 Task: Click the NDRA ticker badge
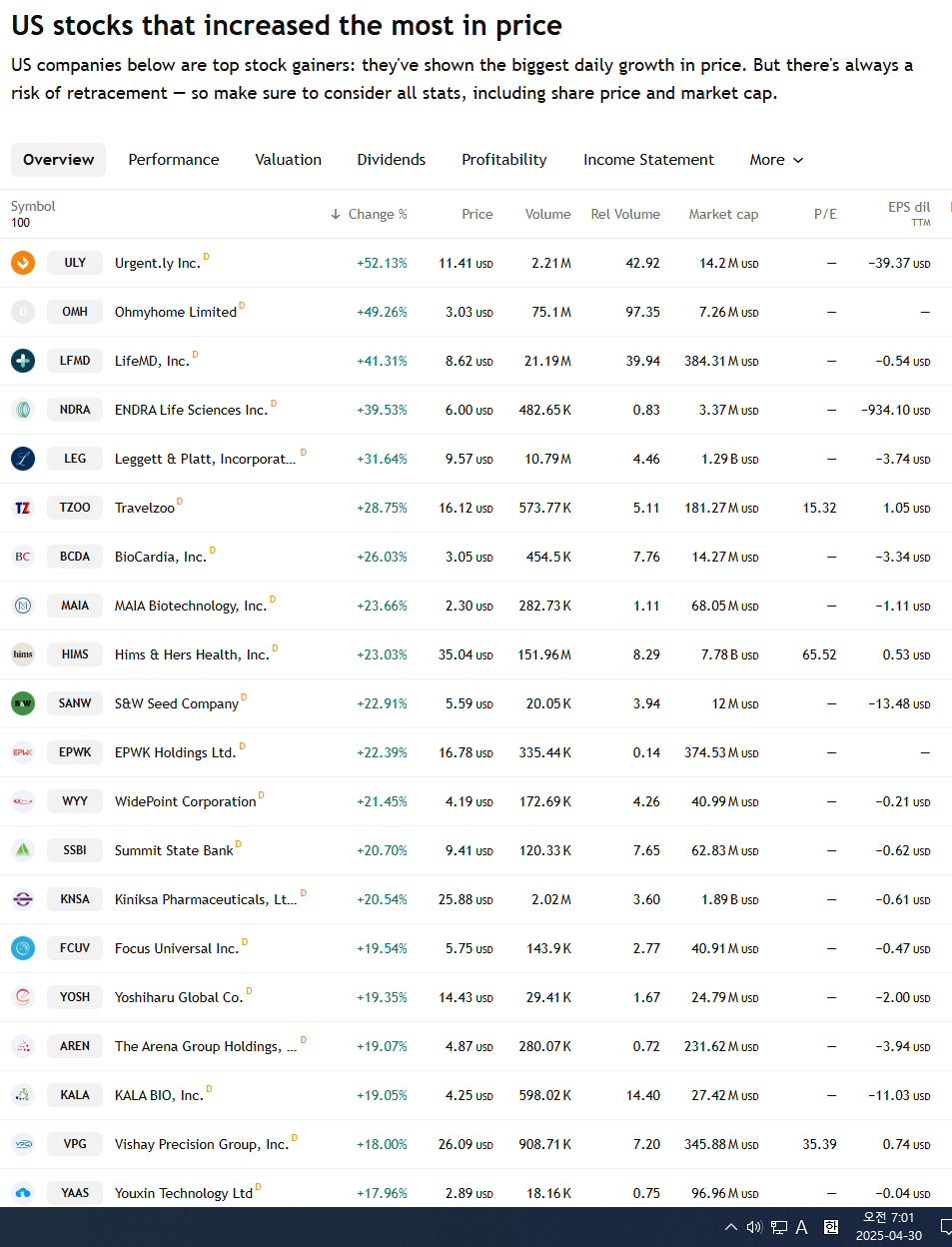click(75, 410)
